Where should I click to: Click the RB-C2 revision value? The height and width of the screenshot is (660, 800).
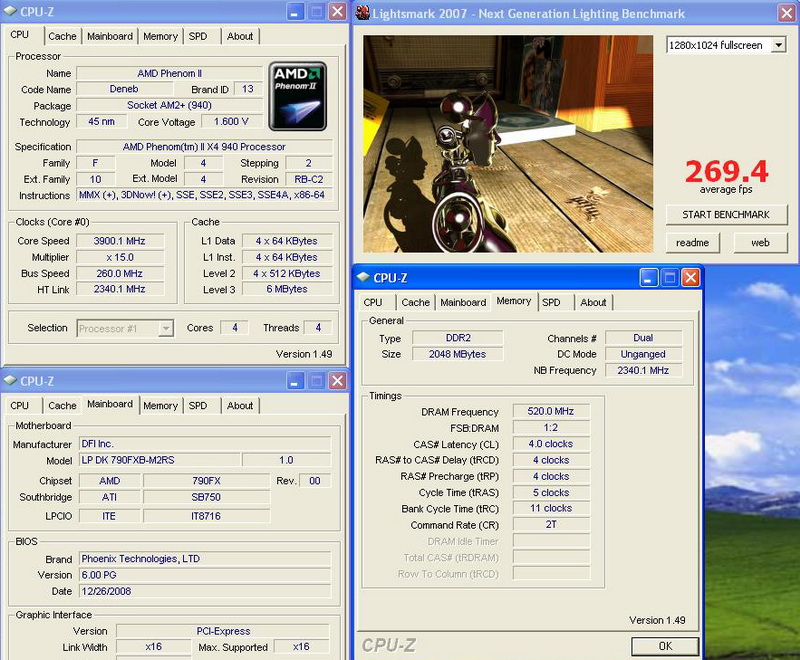click(x=309, y=180)
